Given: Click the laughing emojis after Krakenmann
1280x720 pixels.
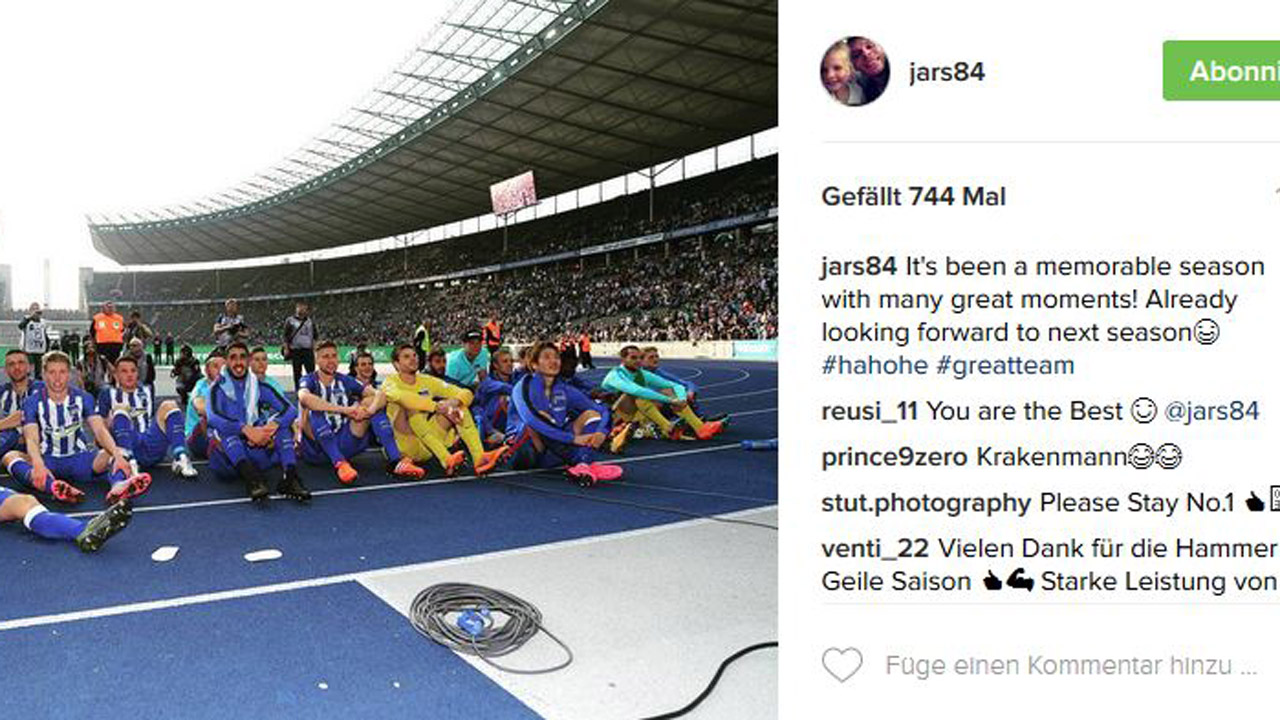Looking at the screenshot, I should coord(1155,457).
